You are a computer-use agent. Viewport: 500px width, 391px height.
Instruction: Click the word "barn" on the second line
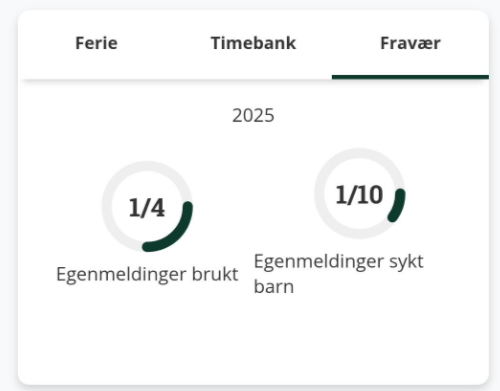pos(274,287)
